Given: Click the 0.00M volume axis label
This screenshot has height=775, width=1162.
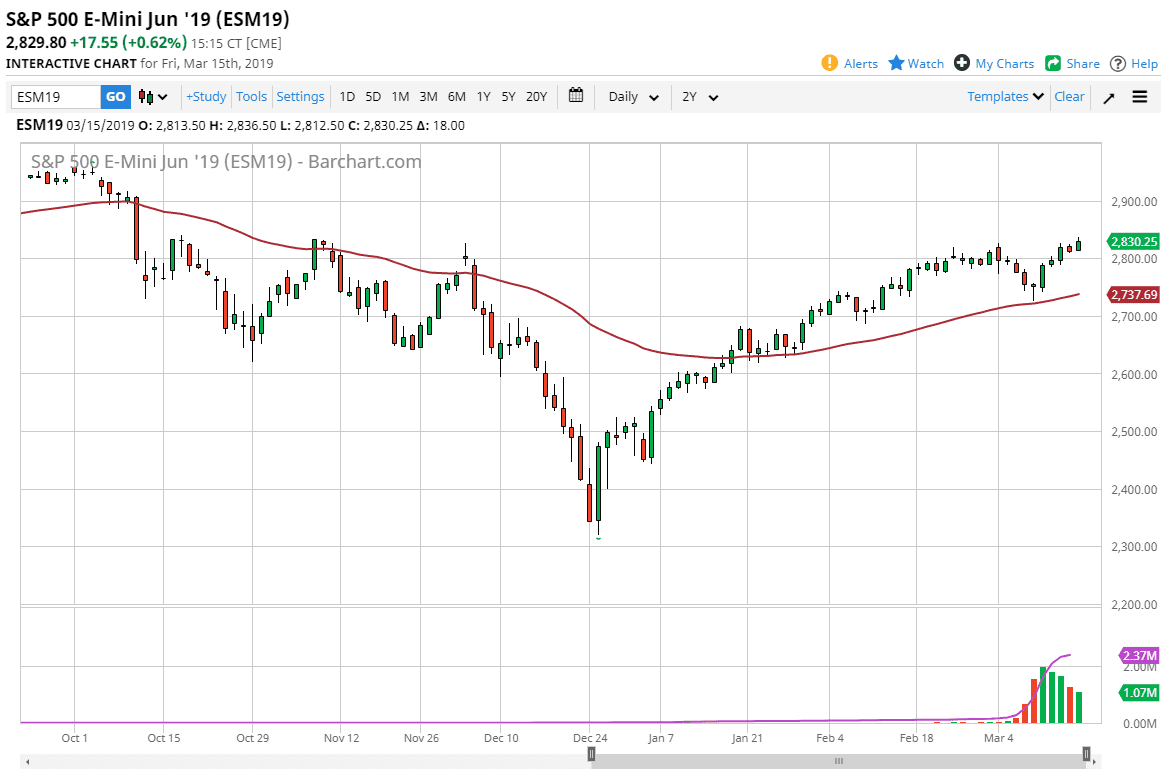Looking at the screenshot, I should coord(1140,724).
